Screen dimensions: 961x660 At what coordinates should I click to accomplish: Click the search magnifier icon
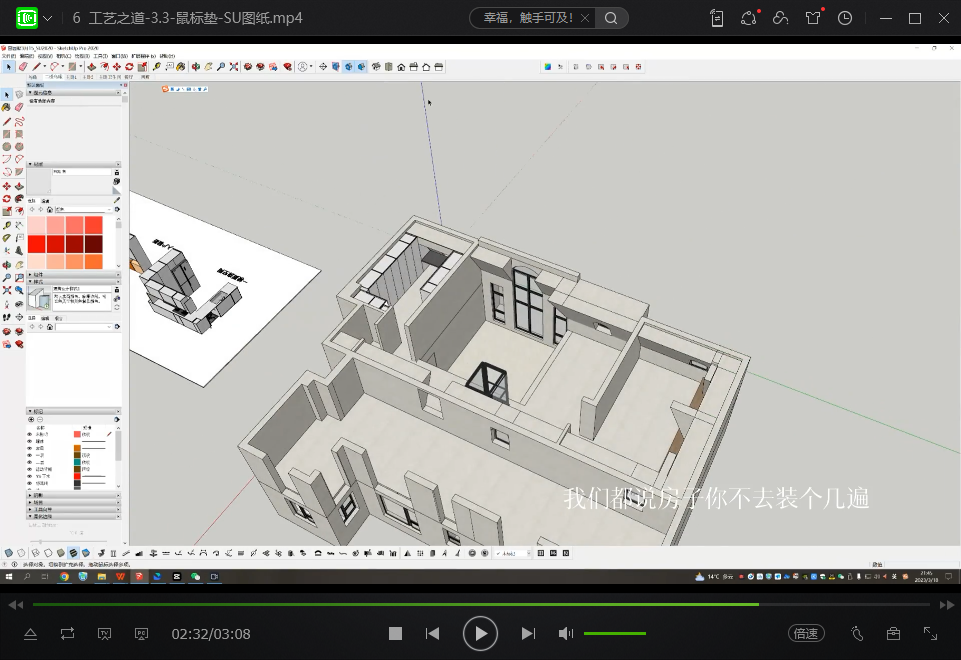(x=612, y=18)
